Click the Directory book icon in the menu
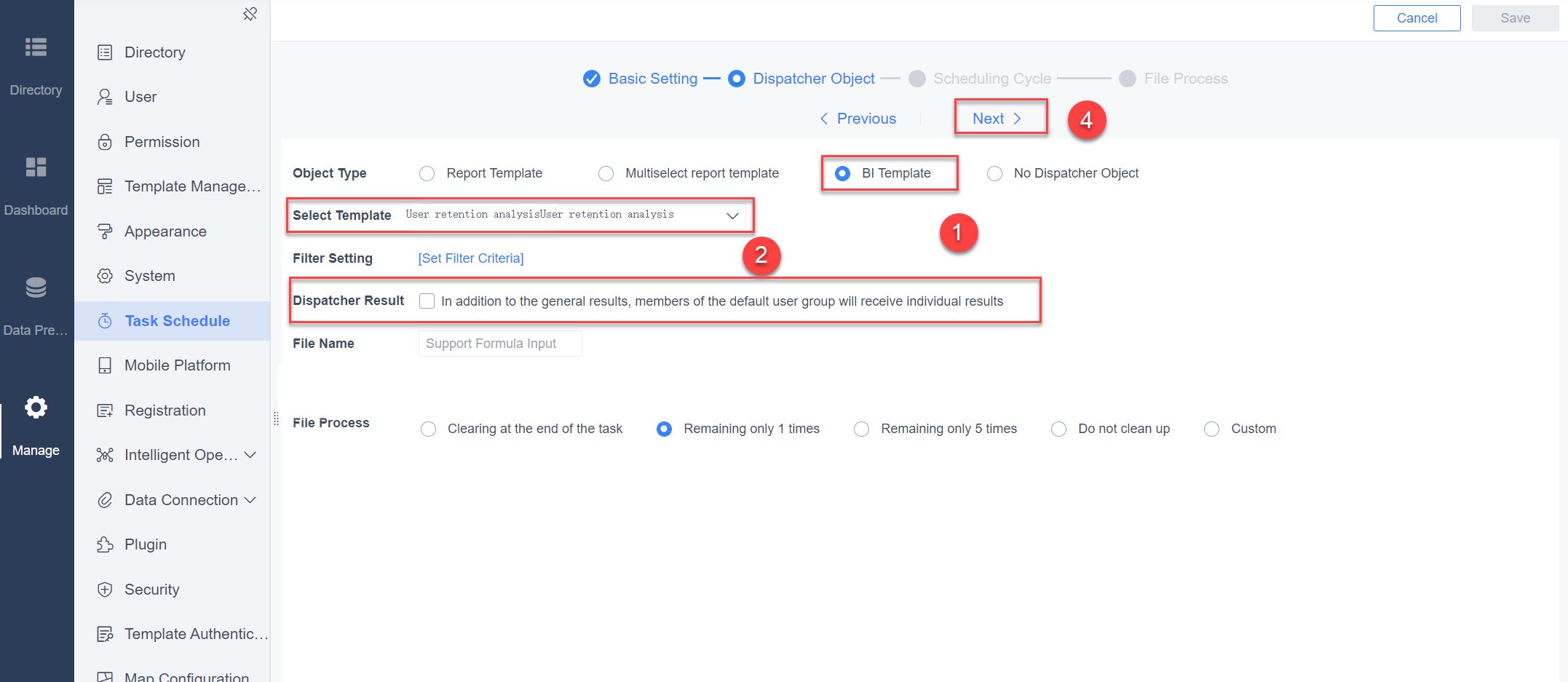 105,52
